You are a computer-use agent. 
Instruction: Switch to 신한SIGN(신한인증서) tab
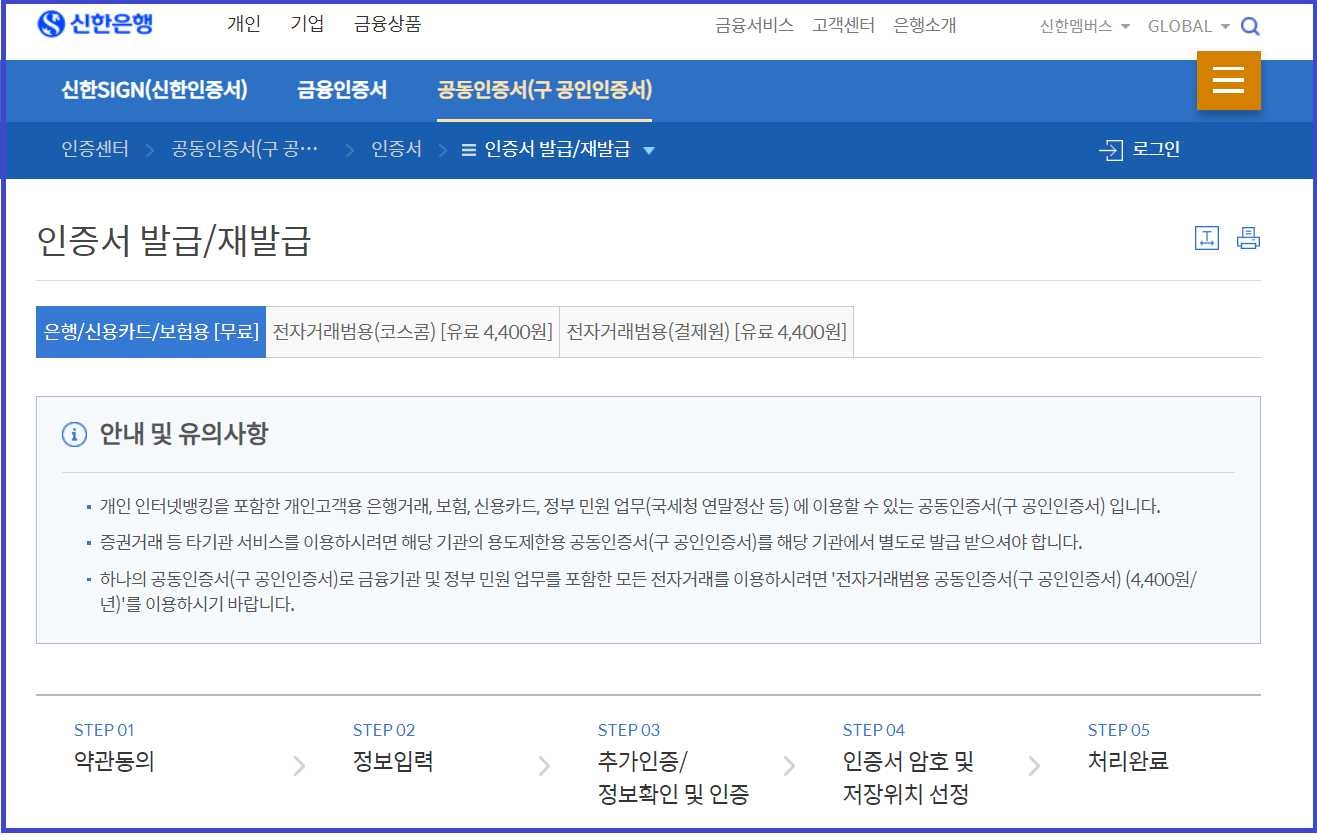pyautogui.click(x=154, y=91)
